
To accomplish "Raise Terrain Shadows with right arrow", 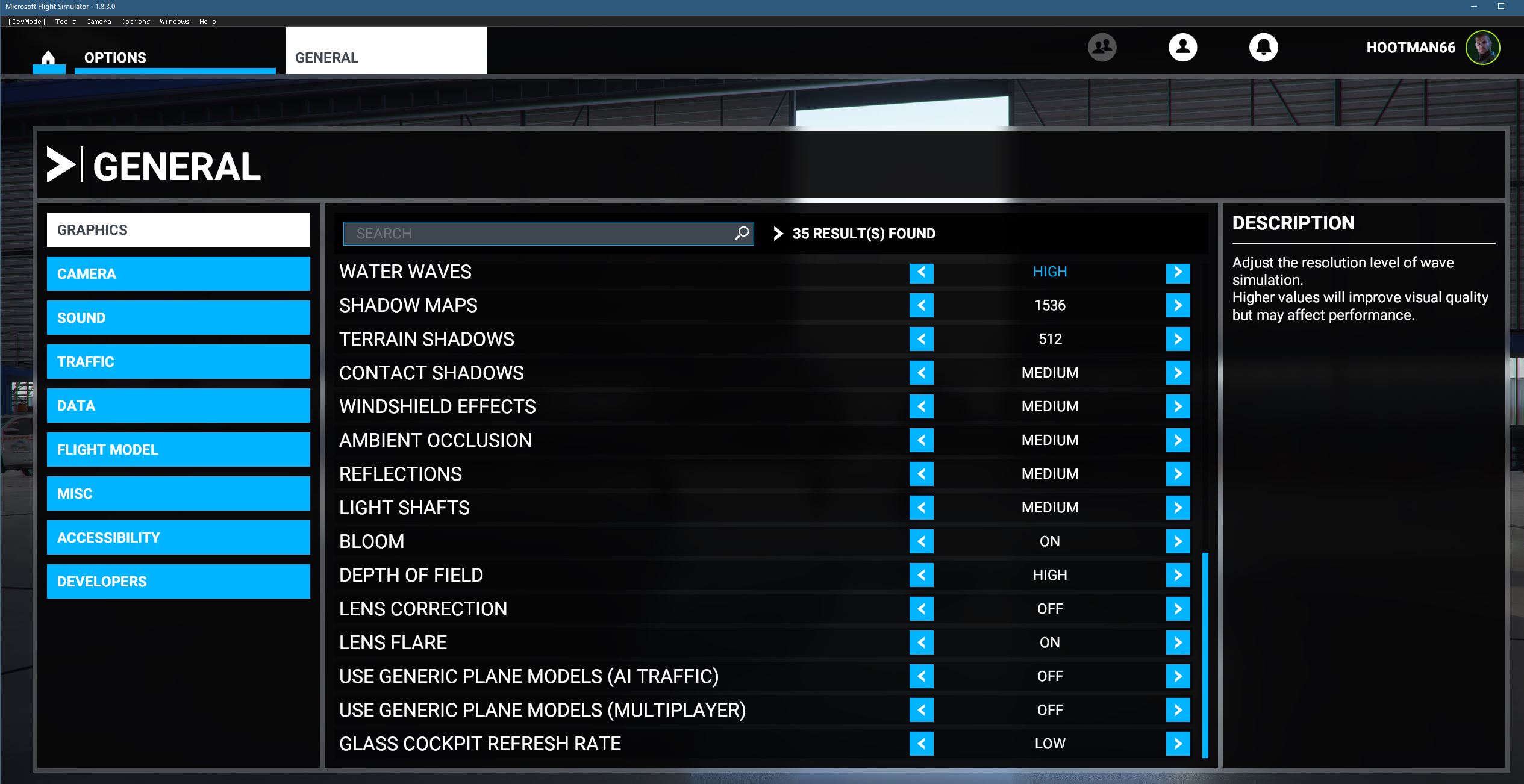I will (1178, 340).
